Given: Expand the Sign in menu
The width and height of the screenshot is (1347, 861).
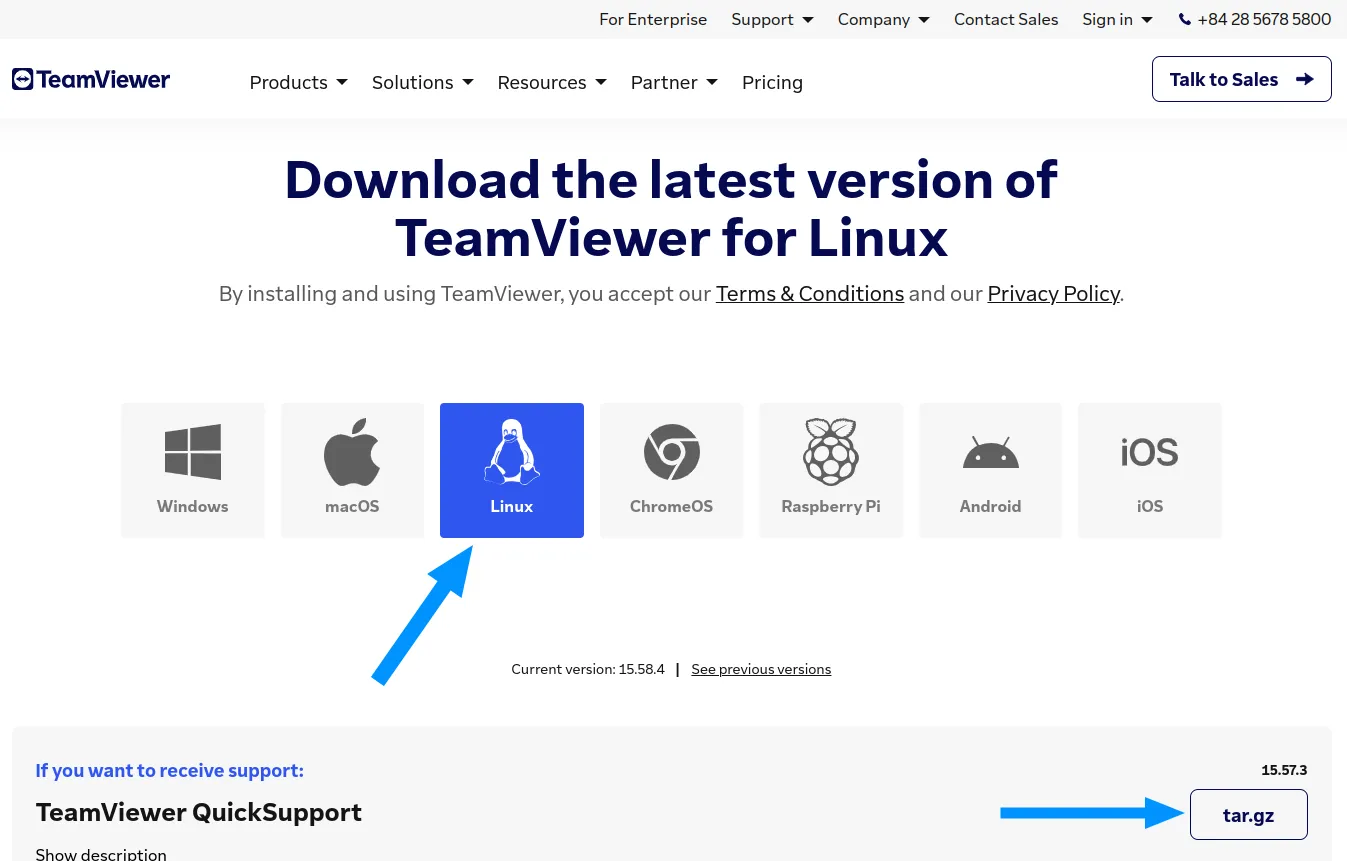Looking at the screenshot, I should click(1117, 19).
